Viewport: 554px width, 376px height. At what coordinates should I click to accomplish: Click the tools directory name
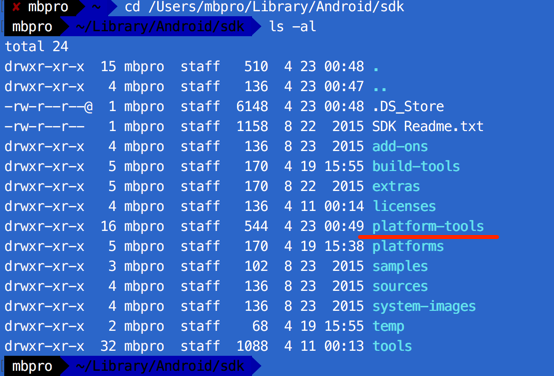tap(392, 346)
